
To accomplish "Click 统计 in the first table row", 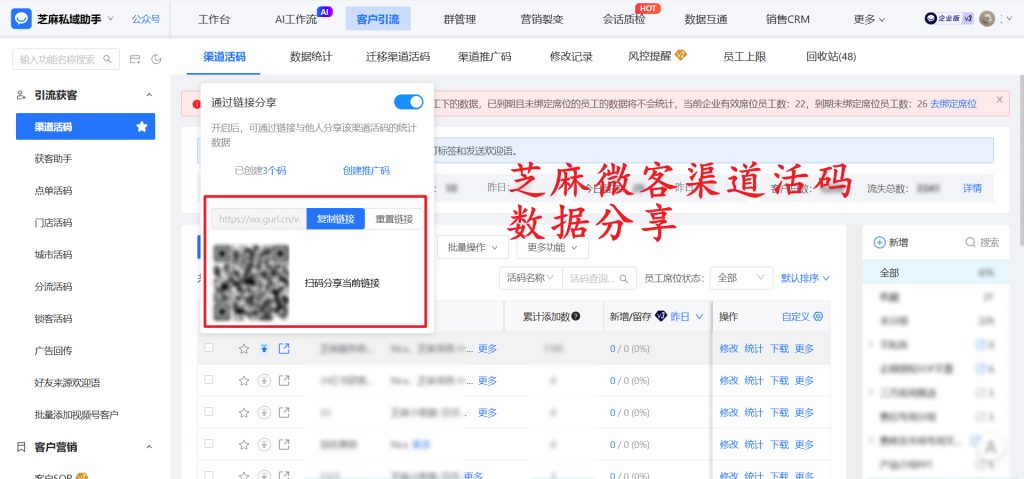I will tap(754, 349).
